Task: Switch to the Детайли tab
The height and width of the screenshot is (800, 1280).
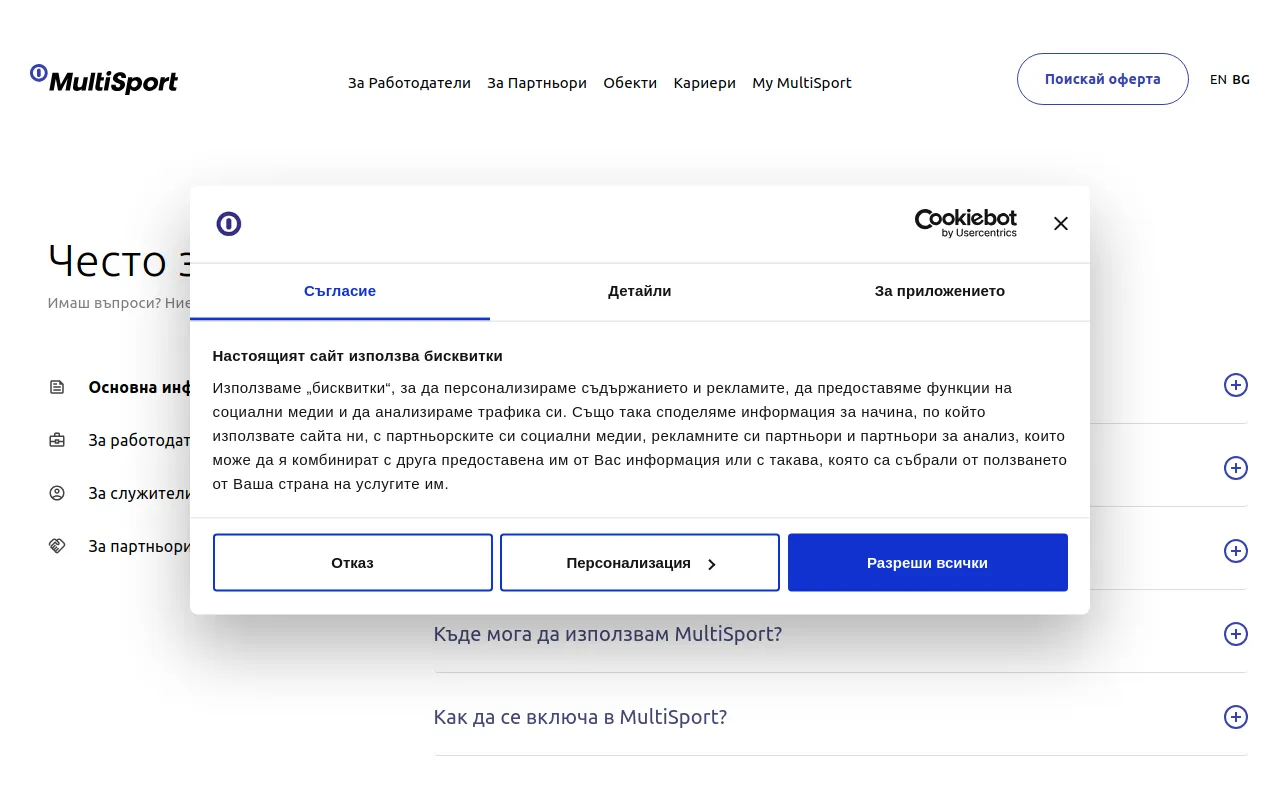Action: [640, 291]
